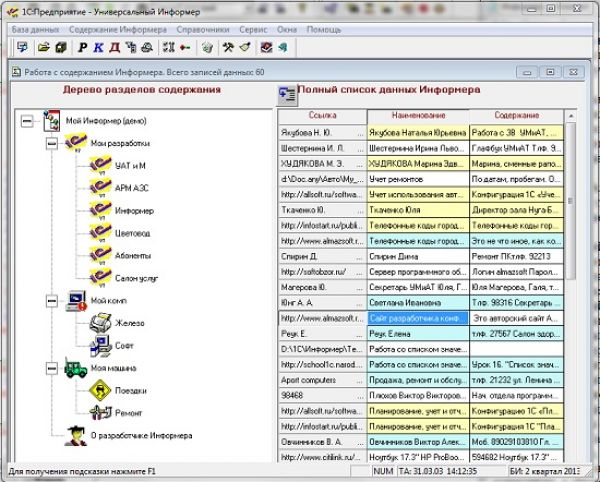Click the list icon beside Полный список header
This screenshot has width=600, height=482.
287,93
